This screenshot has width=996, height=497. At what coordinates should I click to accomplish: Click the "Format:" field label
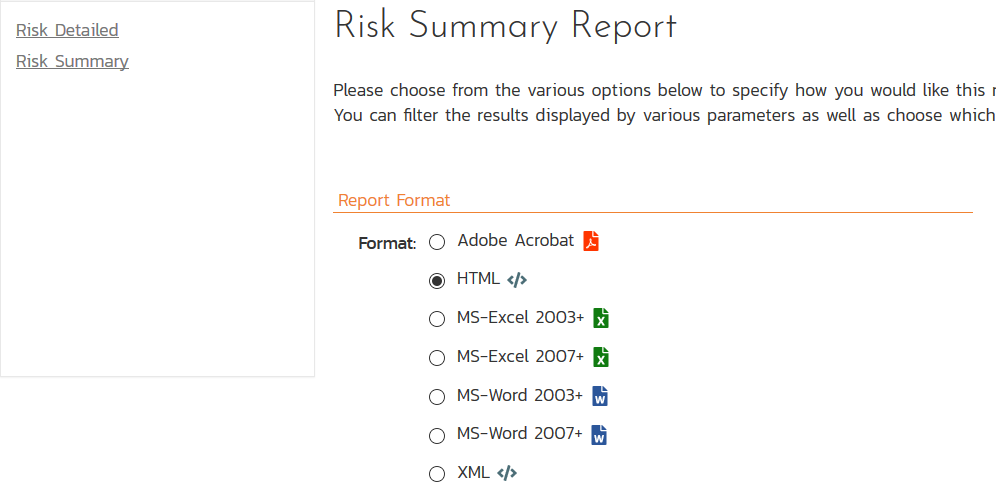click(387, 243)
